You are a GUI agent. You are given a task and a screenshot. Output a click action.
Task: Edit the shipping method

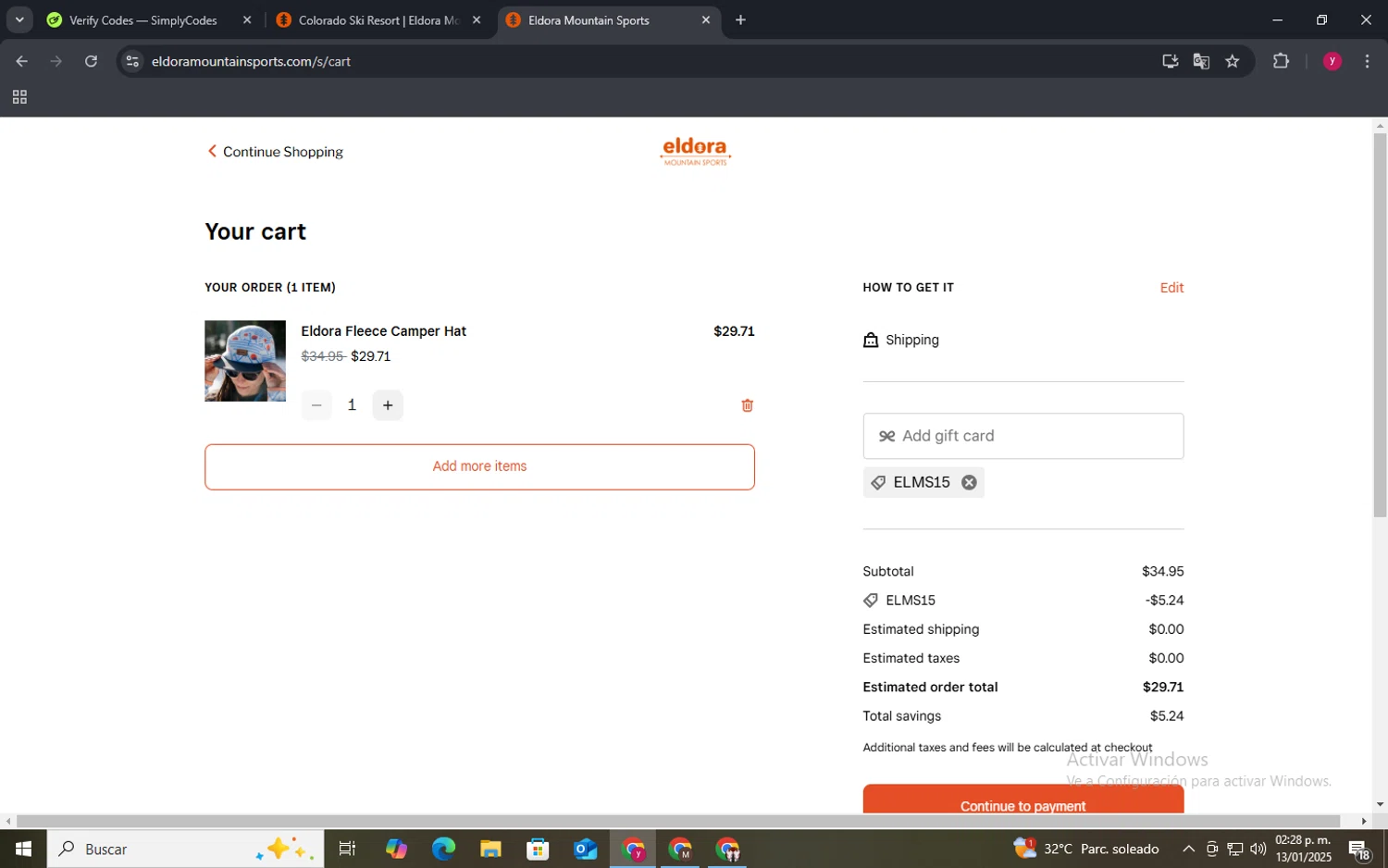tap(1171, 288)
